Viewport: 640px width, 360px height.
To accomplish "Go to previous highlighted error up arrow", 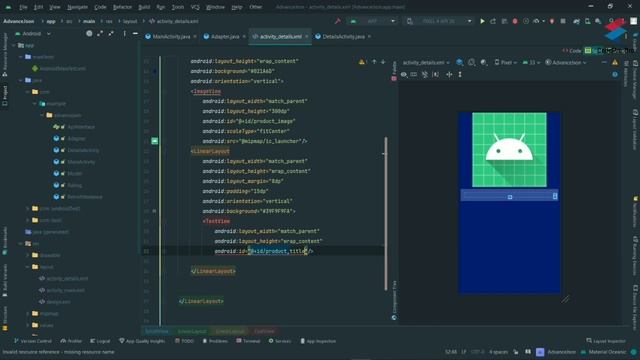I will pyautogui.click(x=374, y=62).
